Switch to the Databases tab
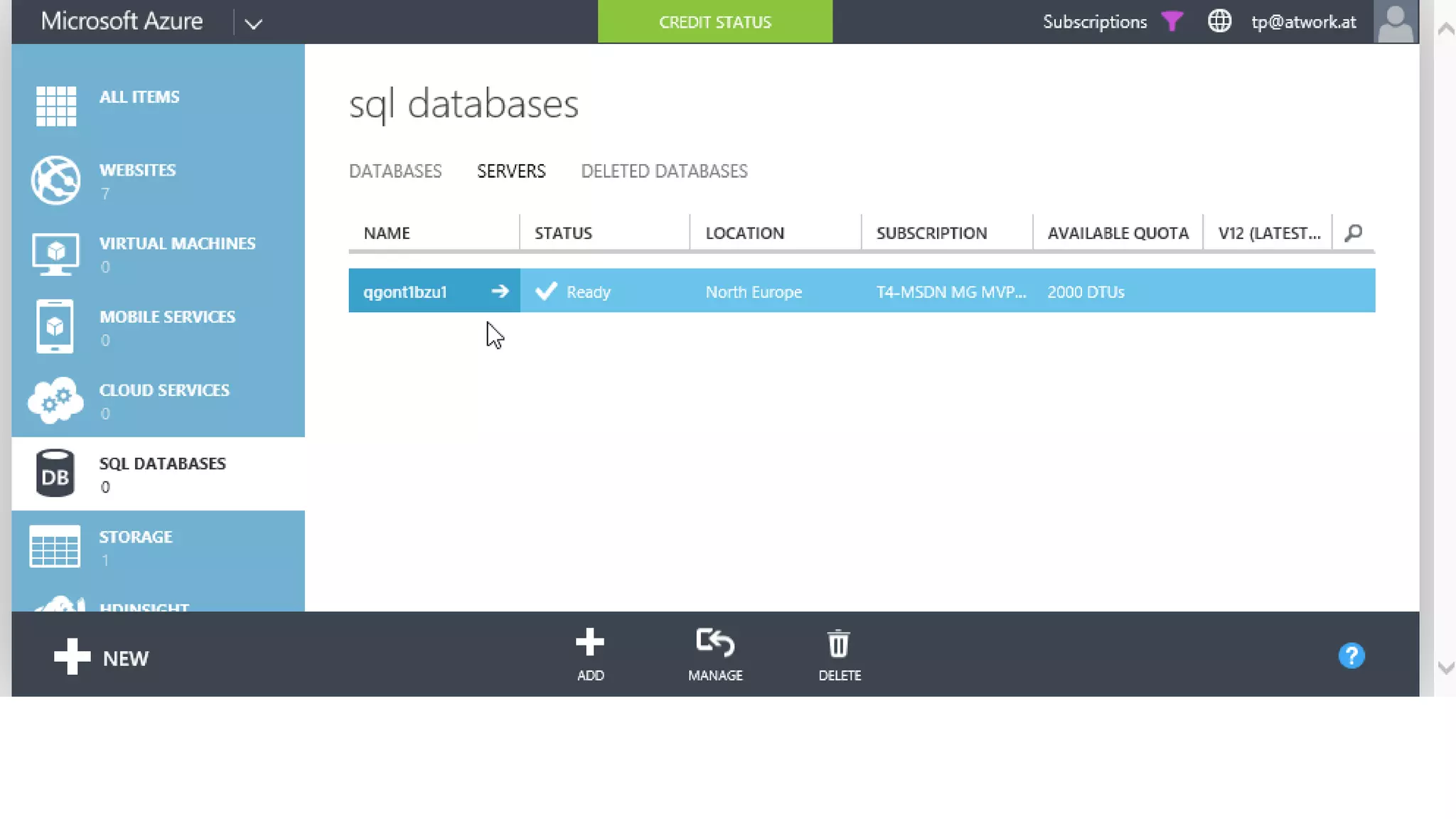1456x819 pixels. click(x=395, y=171)
